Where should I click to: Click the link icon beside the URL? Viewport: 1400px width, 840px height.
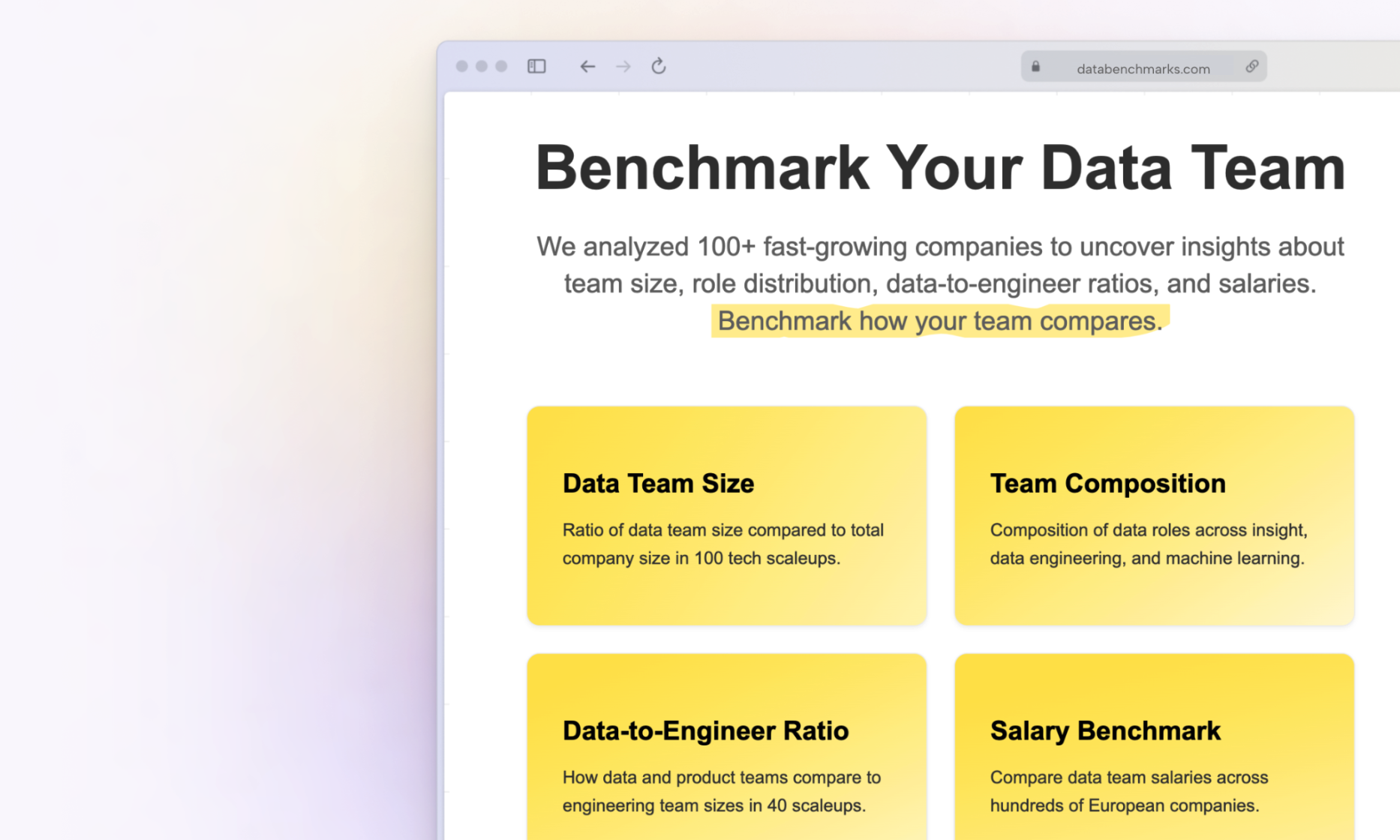coord(1251,66)
